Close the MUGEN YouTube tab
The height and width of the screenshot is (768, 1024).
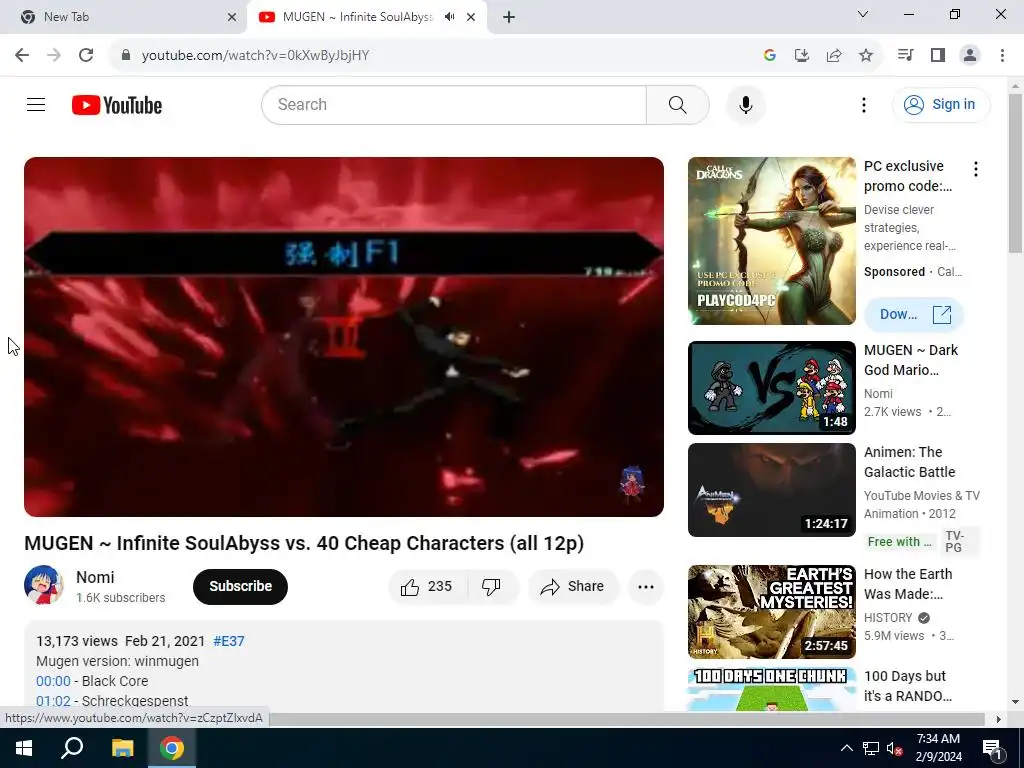pos(471,17)
